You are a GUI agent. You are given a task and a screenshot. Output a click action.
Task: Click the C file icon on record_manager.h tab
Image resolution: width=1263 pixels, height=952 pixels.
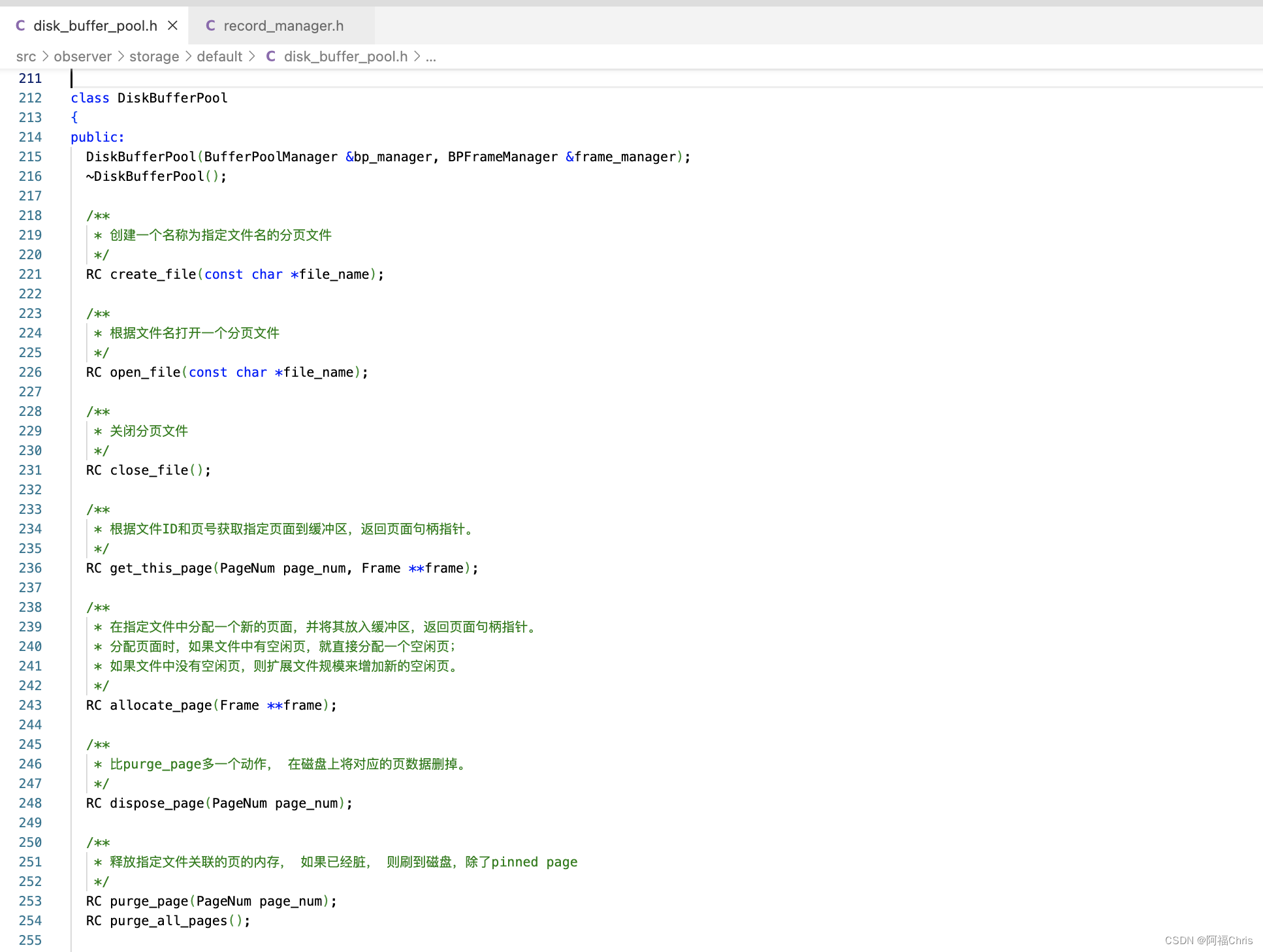tap(210, 25)
